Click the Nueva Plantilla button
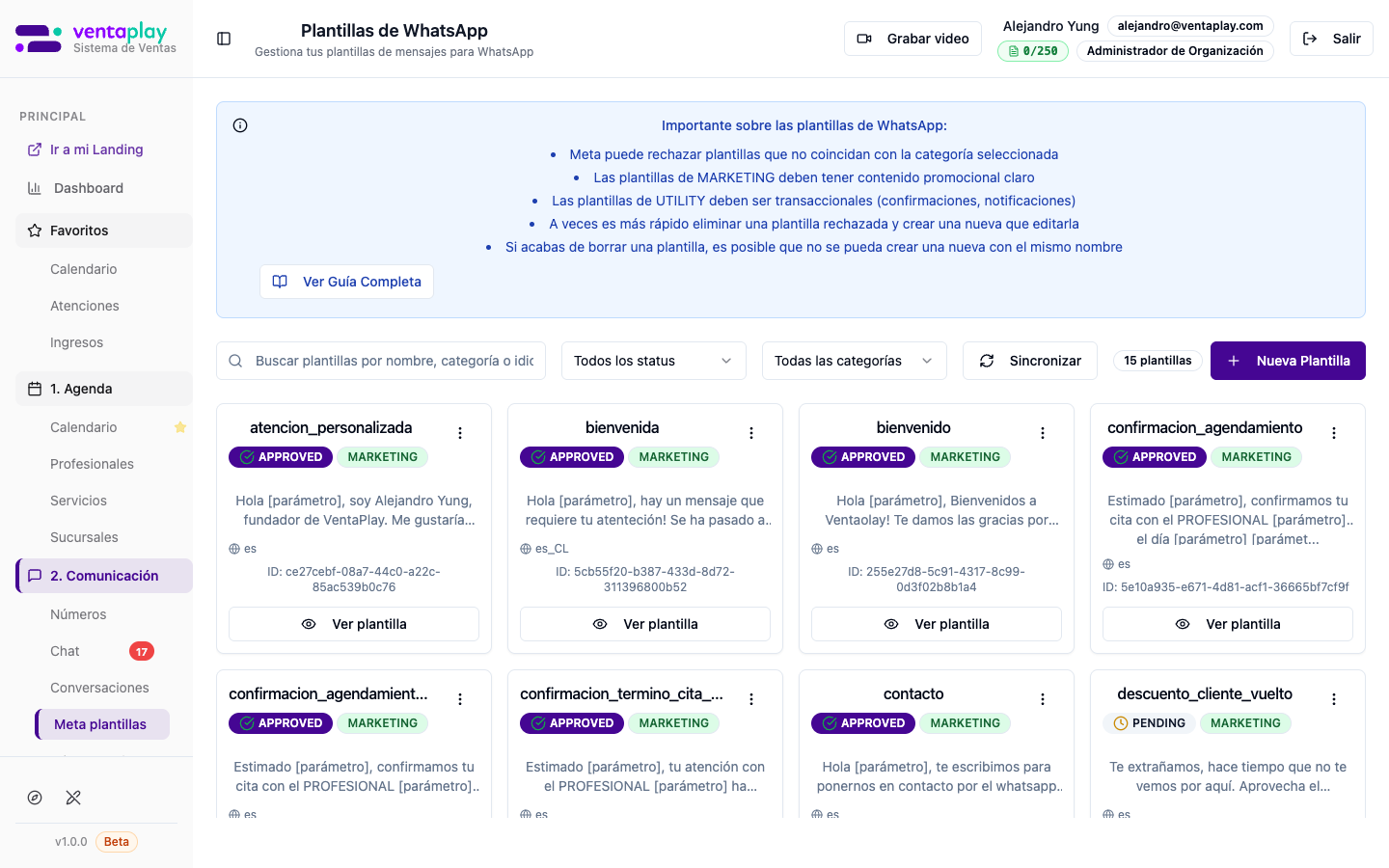Image resolution: width=1389 pixels, height=868 pixels. (1288, 361)
